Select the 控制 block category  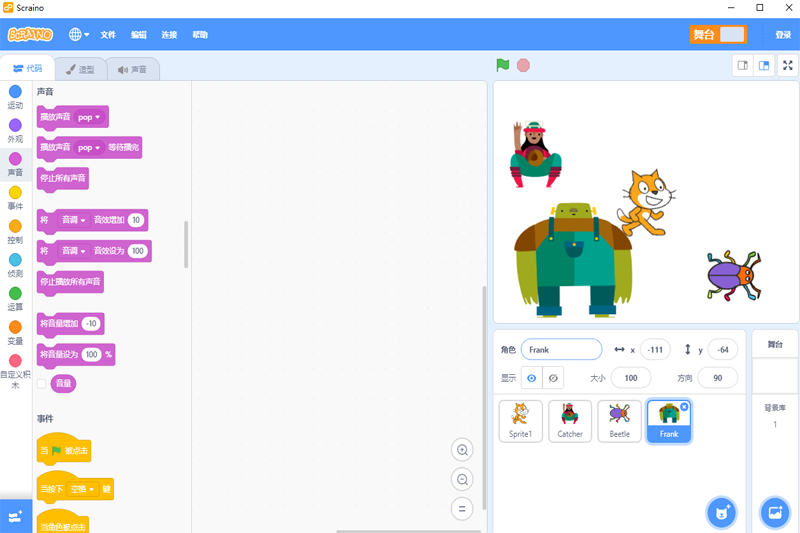pyautogui.click(x=15, y=232)
